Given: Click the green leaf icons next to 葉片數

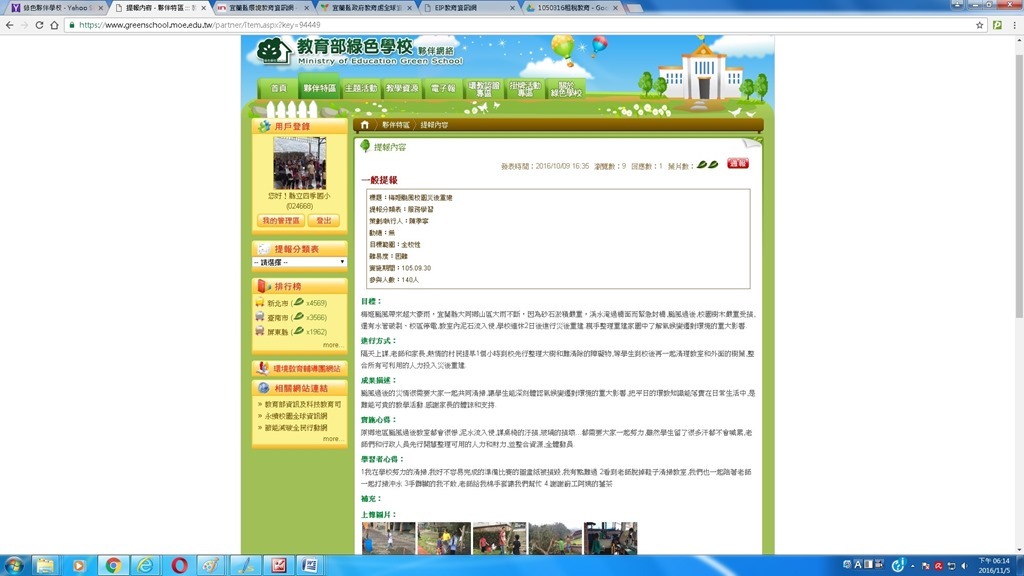Looking at the screenshot, I should coord(707,165).
